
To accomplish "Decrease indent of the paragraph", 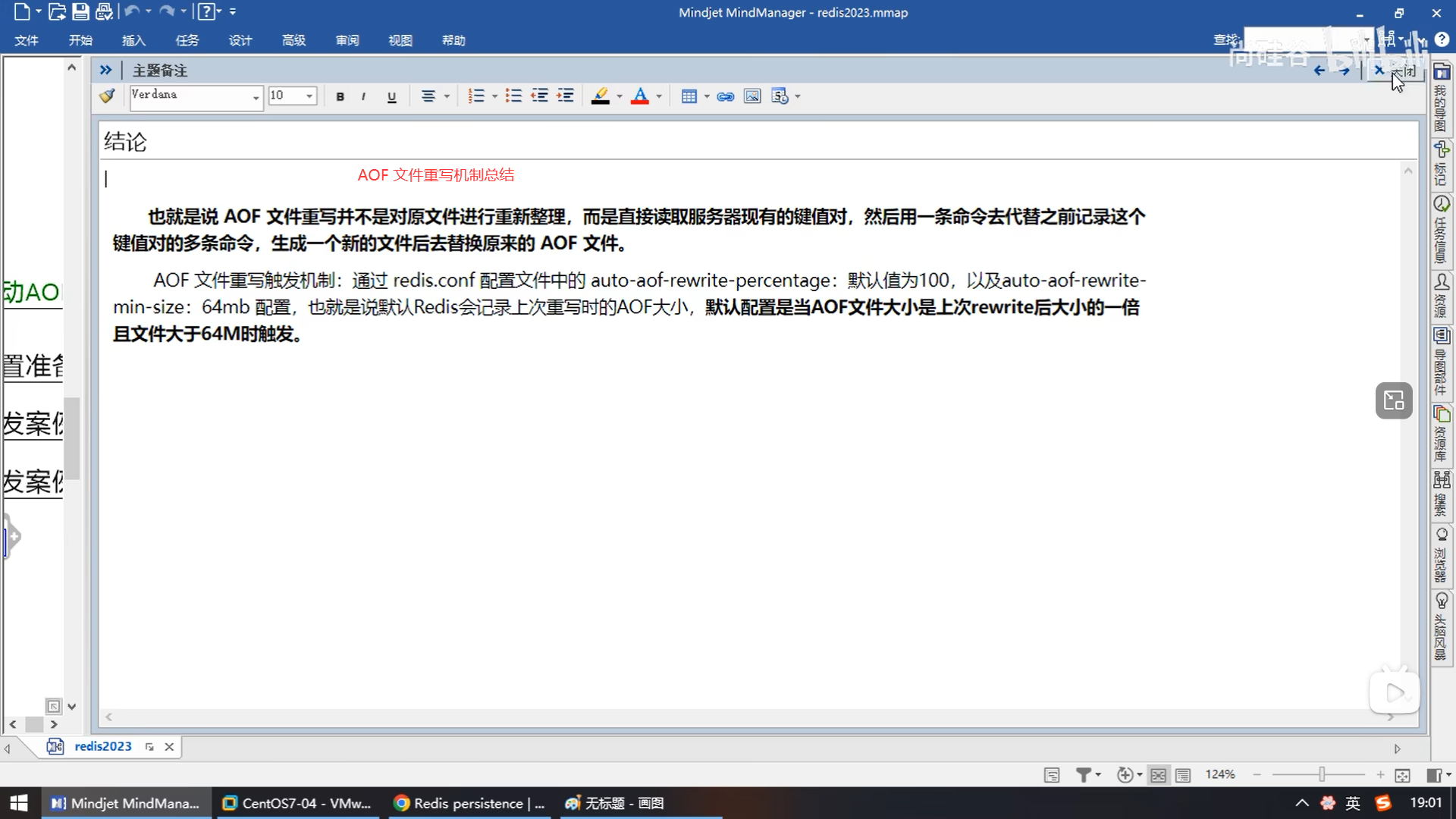I will pyautogui.click(x=539, y=96).
